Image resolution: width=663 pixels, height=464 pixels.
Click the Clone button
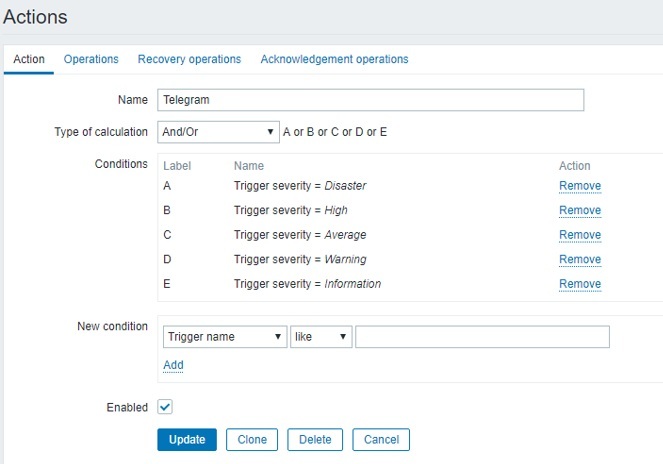point(252,439)
